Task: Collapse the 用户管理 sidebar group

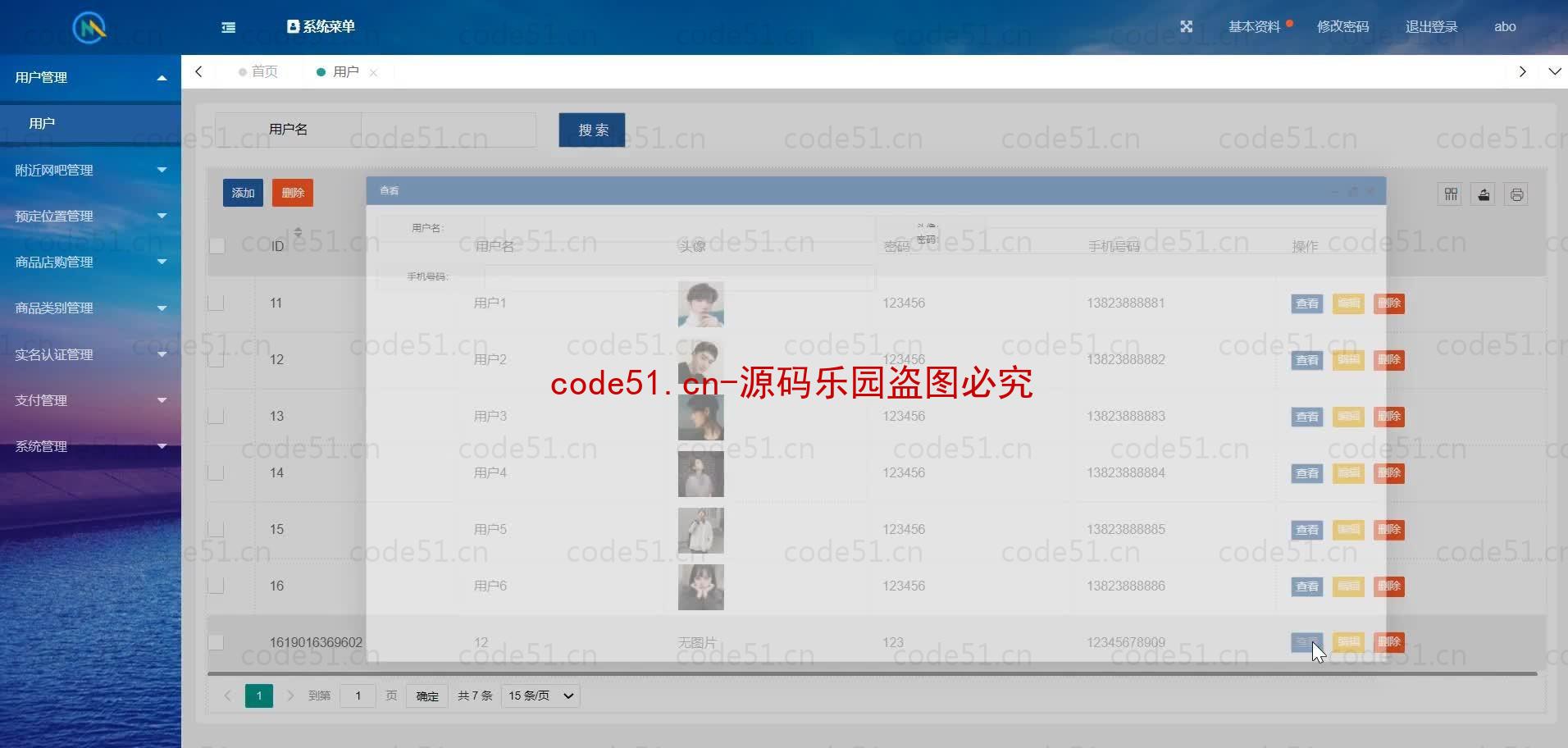Action: tap(90, 77)
